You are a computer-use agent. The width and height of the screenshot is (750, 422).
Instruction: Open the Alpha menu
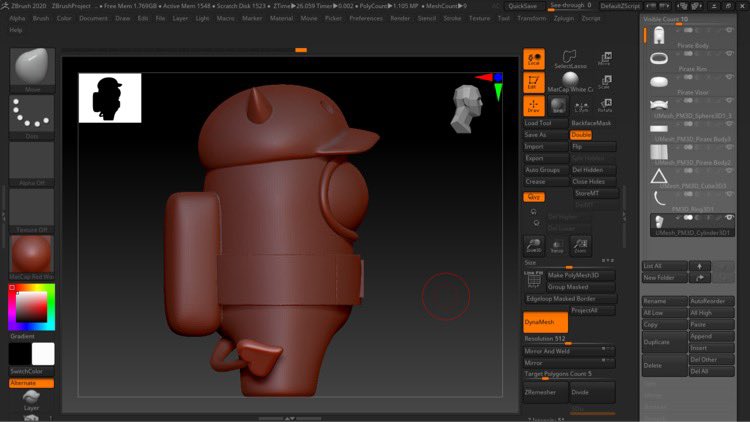17,18
